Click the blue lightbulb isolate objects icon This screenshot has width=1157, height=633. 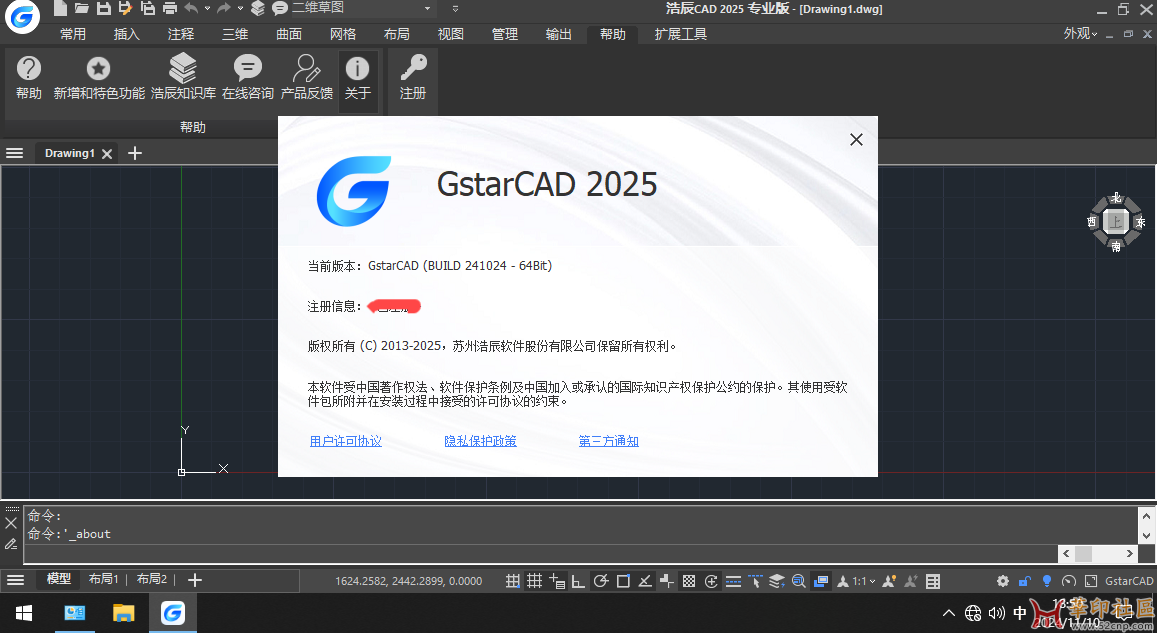pos(1046,581)
